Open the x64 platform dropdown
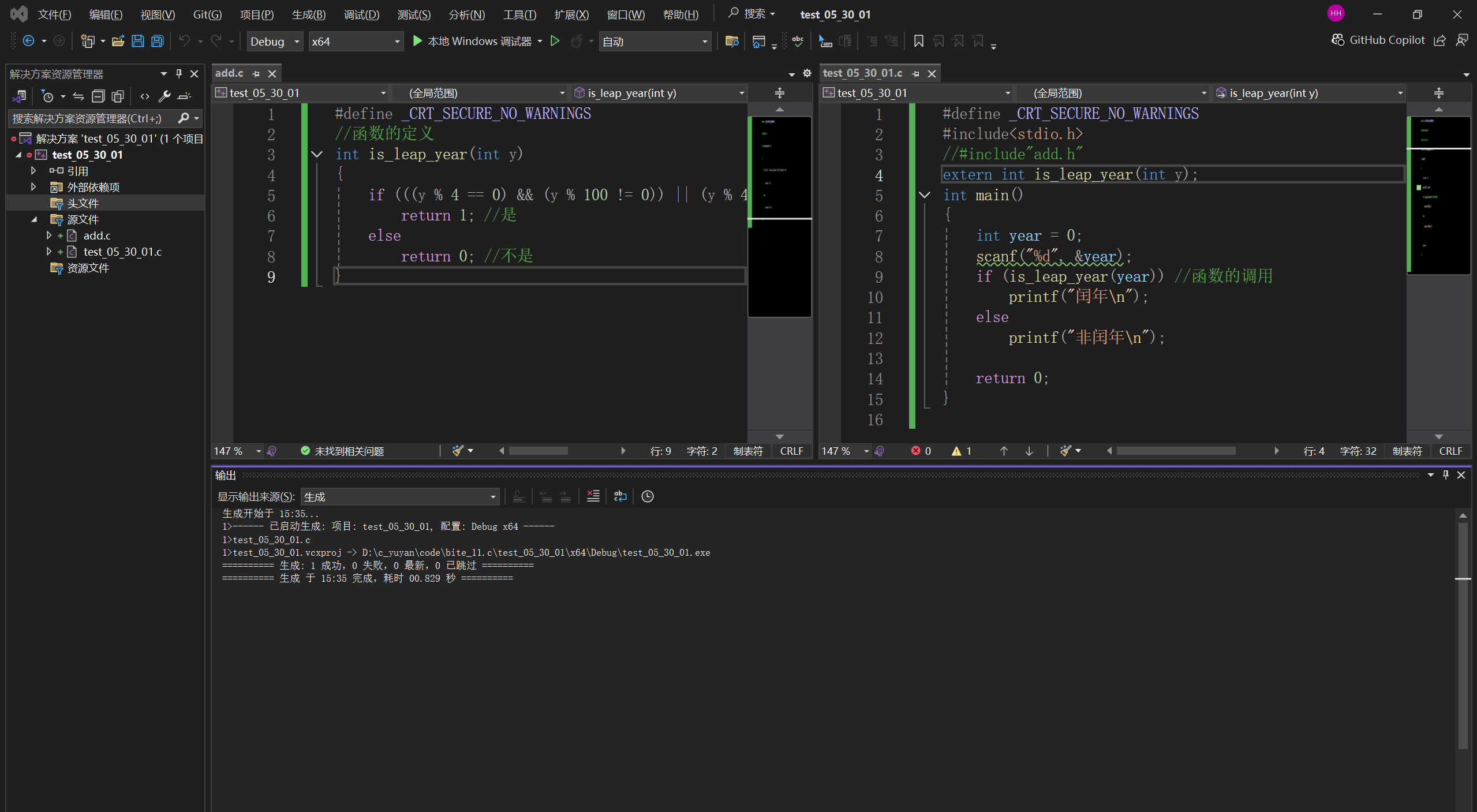The width and height of the screenshot is (1477, 812). click(355, 42)
